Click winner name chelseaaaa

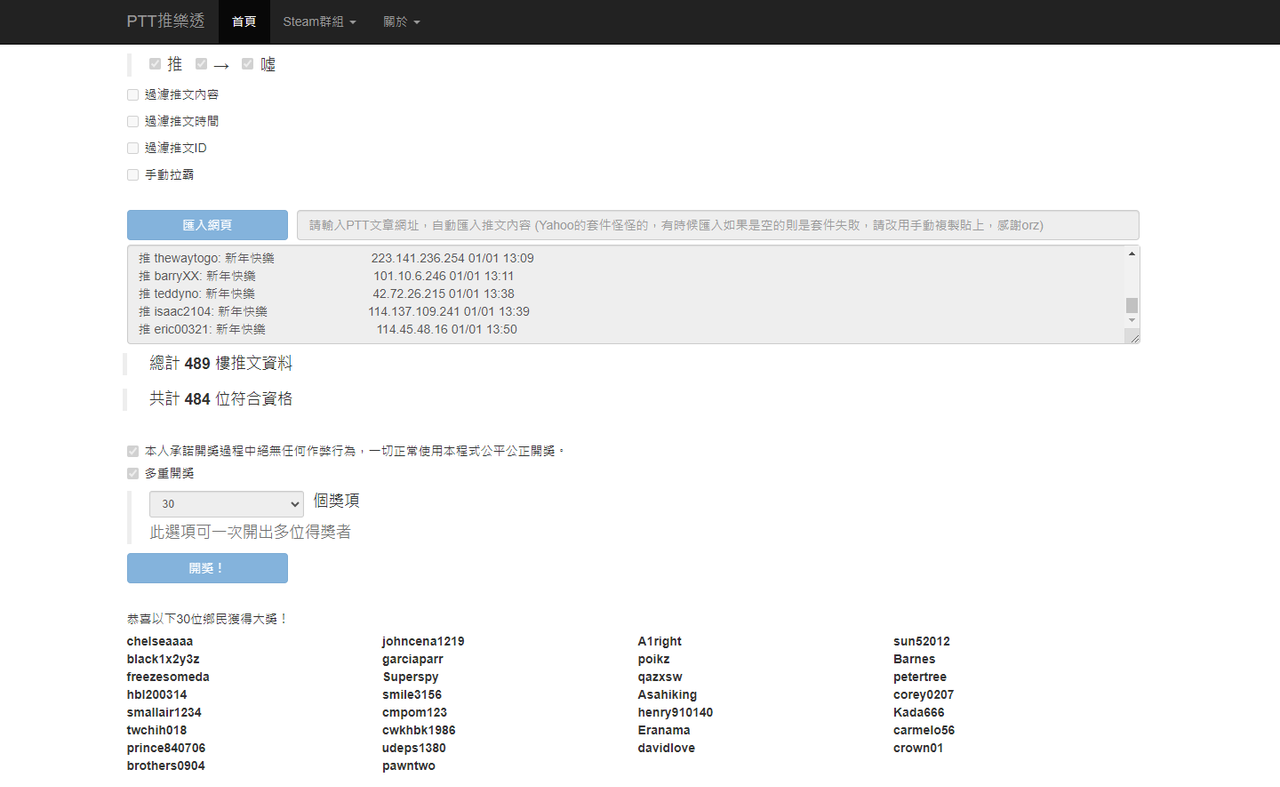coord(160,641)
